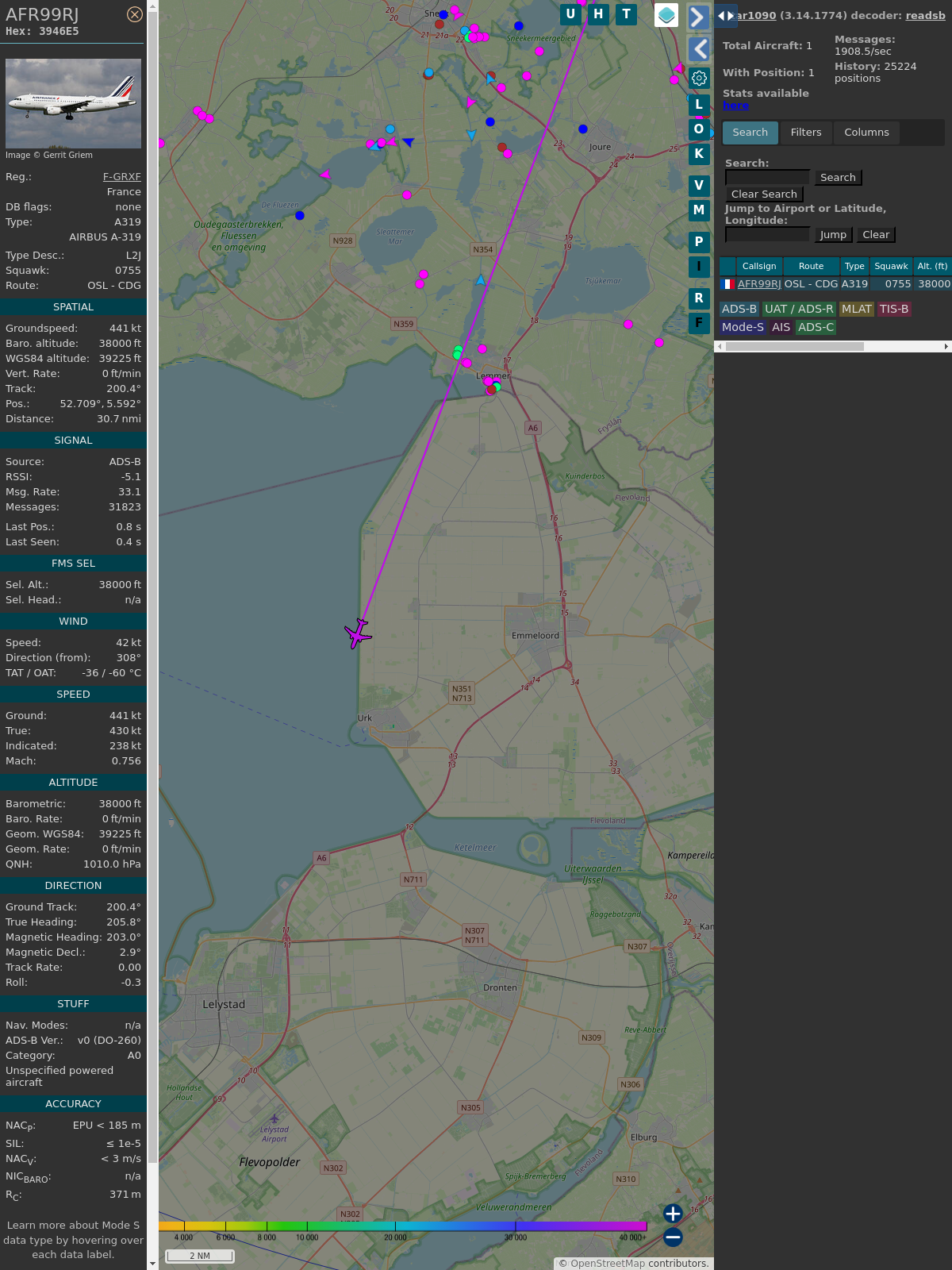The image size is (952, 1270).
Task: Zoom in with the plus button
Action: pyautogui.click(x=673, y=1214)
